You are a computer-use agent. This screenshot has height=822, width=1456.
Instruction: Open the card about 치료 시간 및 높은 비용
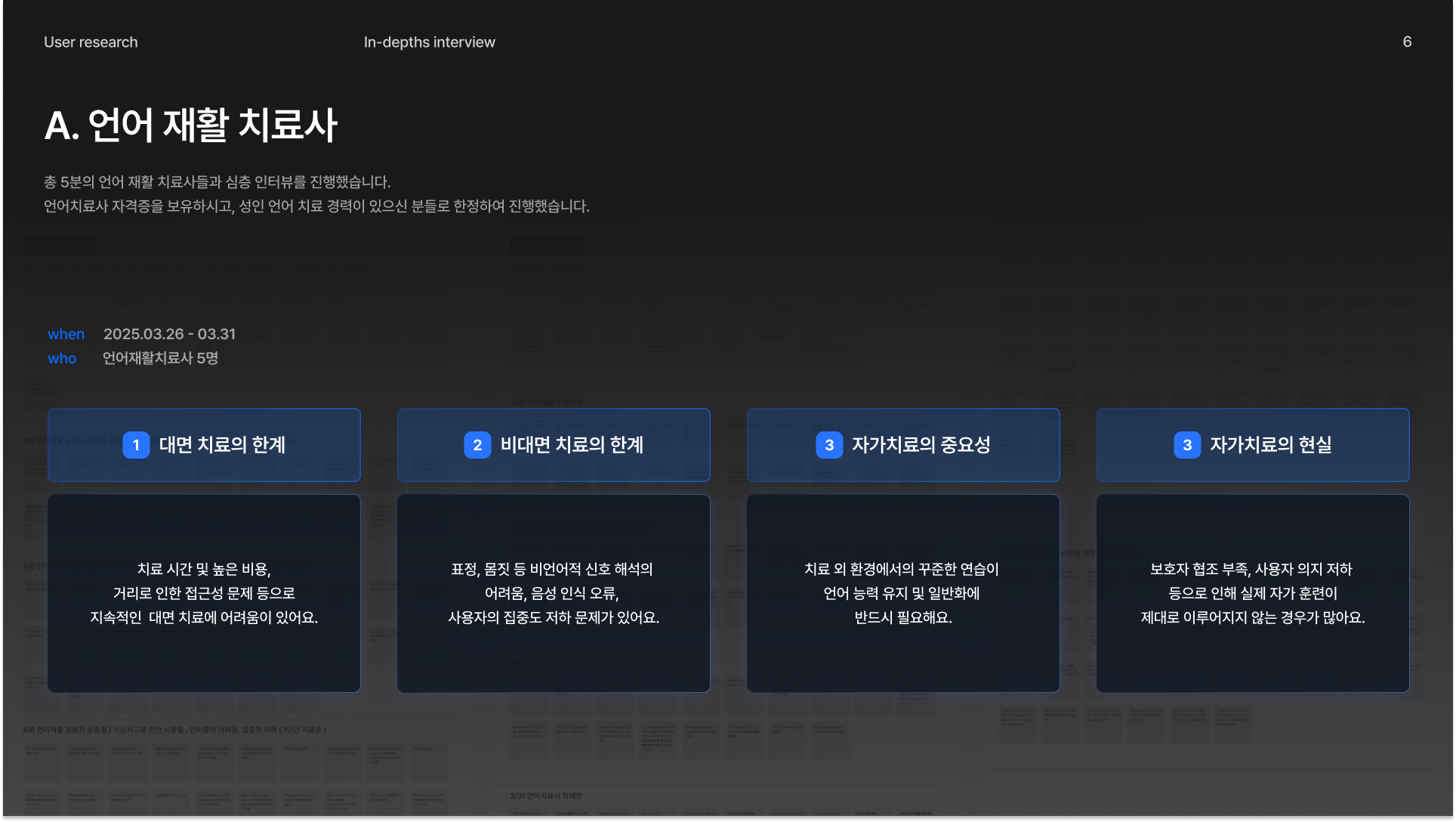tap(204, 593)
